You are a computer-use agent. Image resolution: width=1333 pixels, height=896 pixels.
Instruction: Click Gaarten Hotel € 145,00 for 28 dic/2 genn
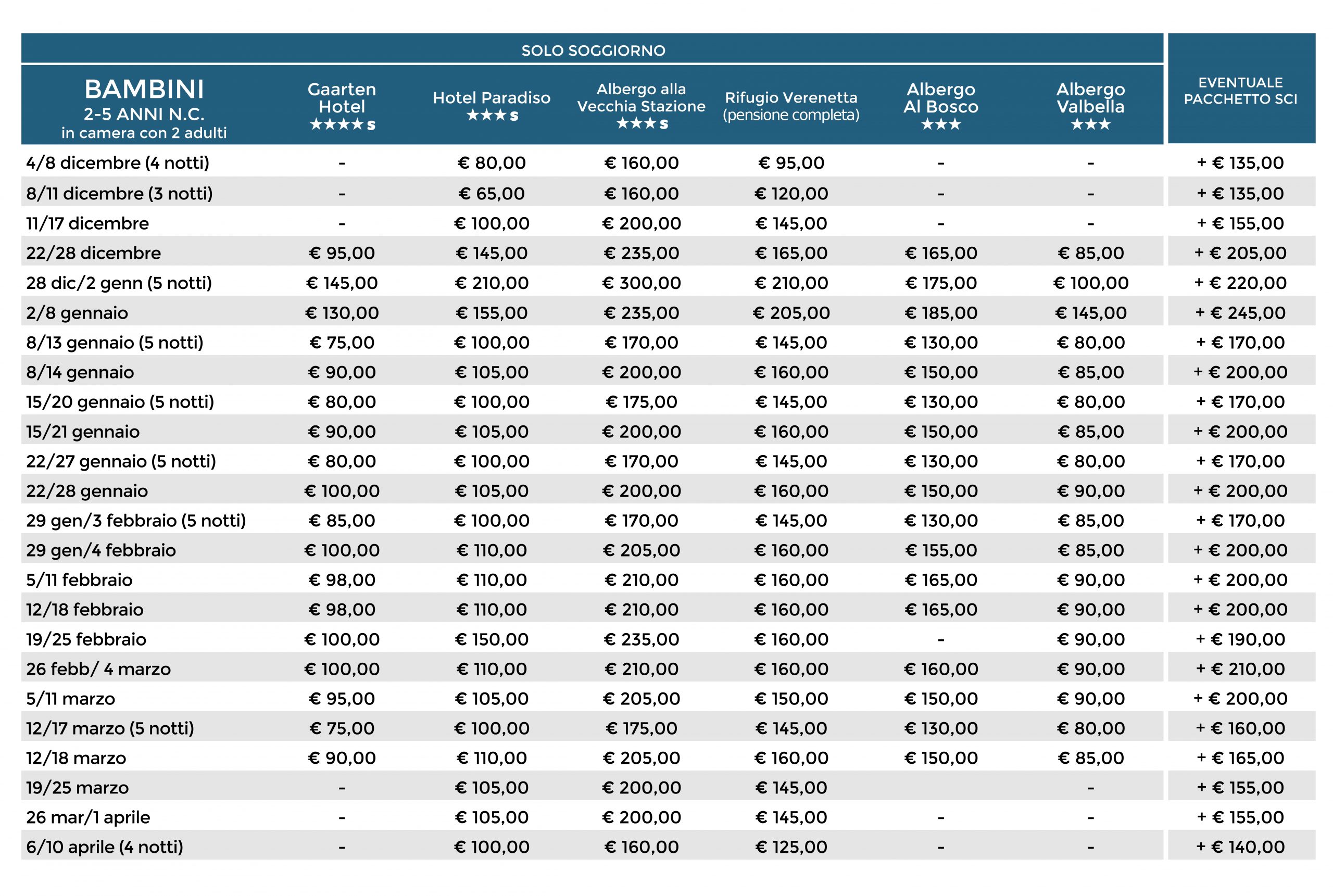point(342,283)
